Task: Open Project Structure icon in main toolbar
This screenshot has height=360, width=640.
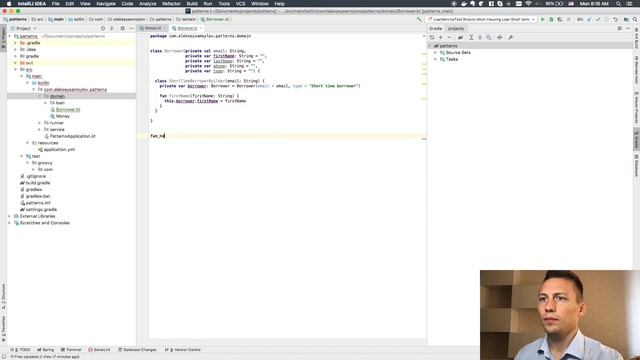Action: pos(626,19)
